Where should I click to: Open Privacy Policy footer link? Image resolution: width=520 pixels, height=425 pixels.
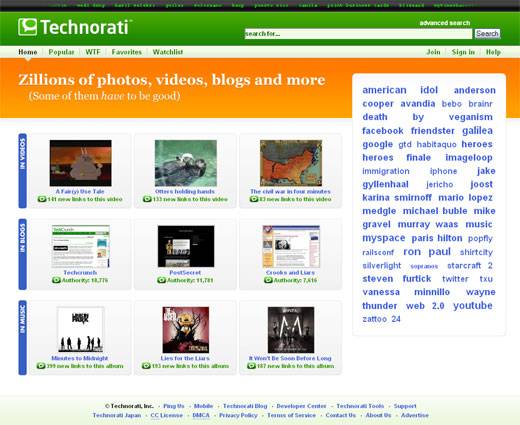[238, 415]
